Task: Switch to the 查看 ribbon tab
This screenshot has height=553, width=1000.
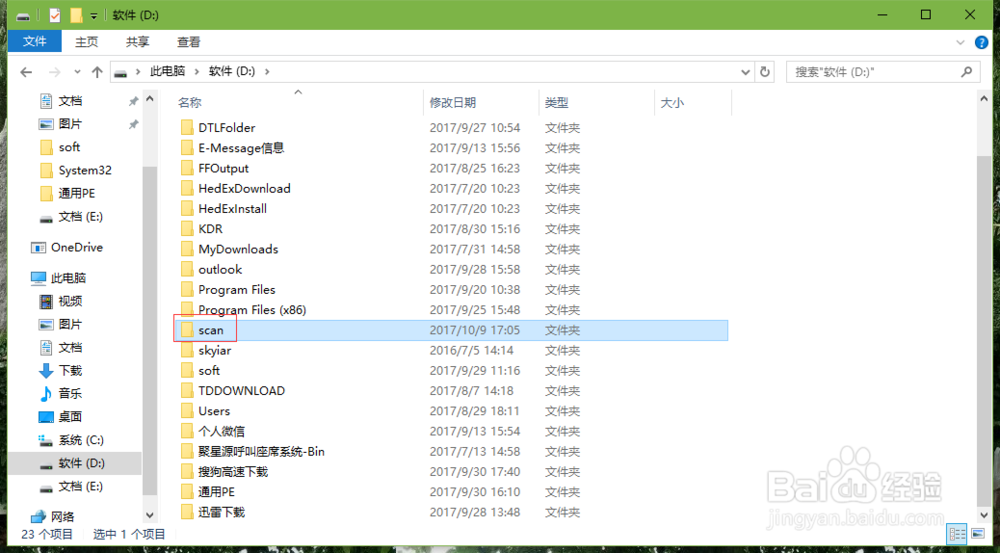Action: coord(188,42)
